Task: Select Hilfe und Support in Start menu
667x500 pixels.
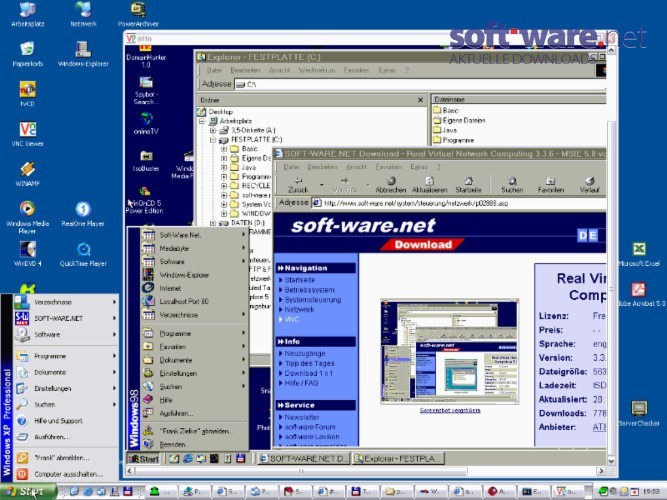Action: tap(66, 420)
